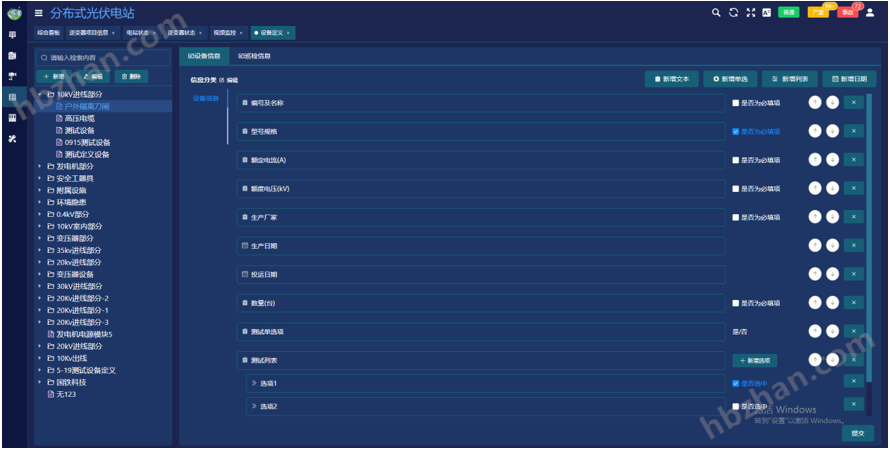The width and height of the screenshot is (890, 451).
Task: Collapse the 10kV进线部分 tree folder
Action: 40,94
